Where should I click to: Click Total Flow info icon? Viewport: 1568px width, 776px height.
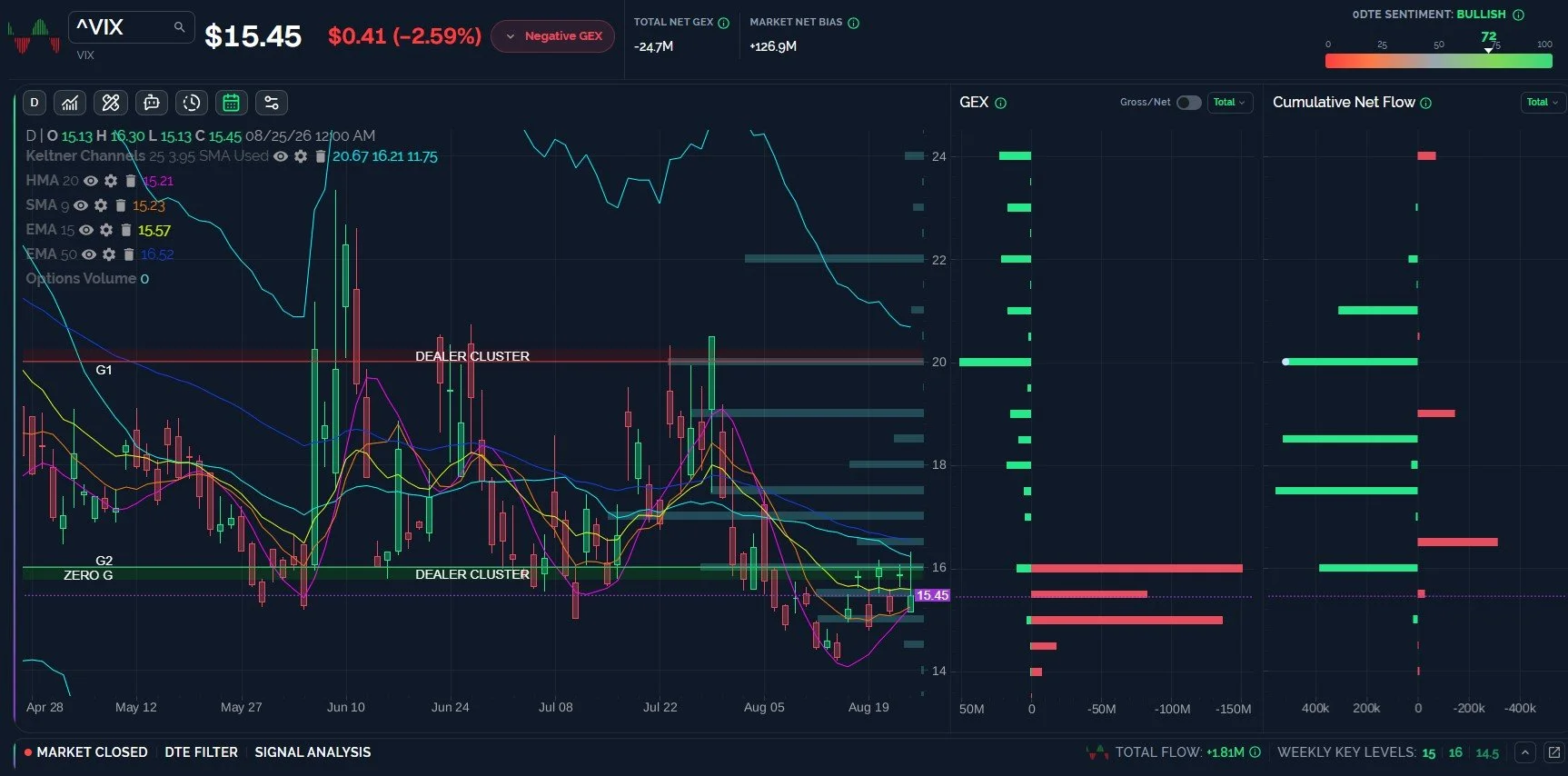(x=1255, y=752)
